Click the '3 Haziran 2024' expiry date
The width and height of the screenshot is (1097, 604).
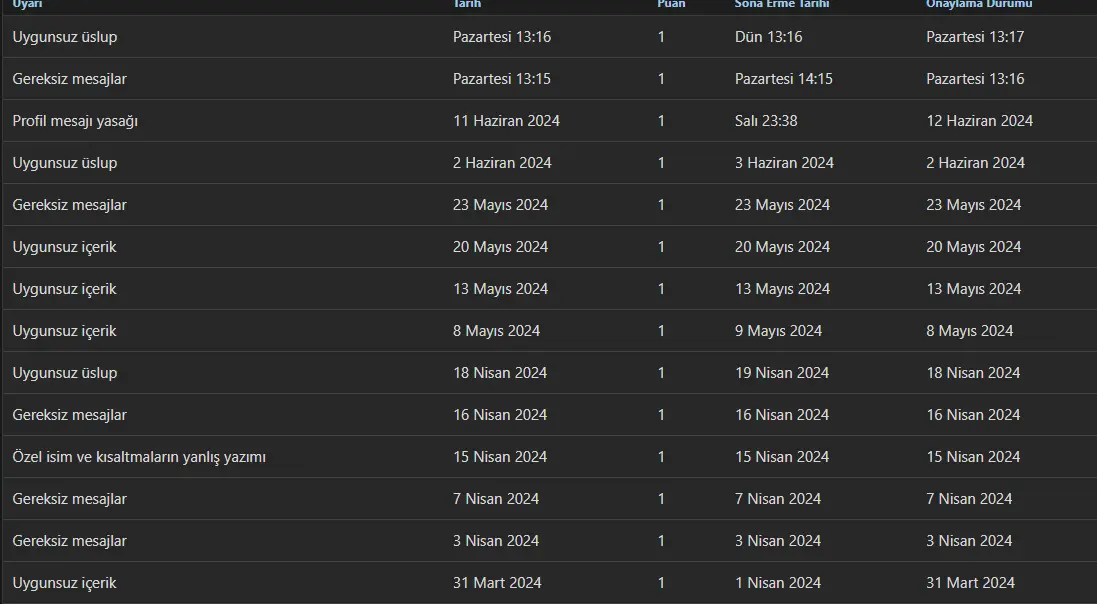coord(784,163)
